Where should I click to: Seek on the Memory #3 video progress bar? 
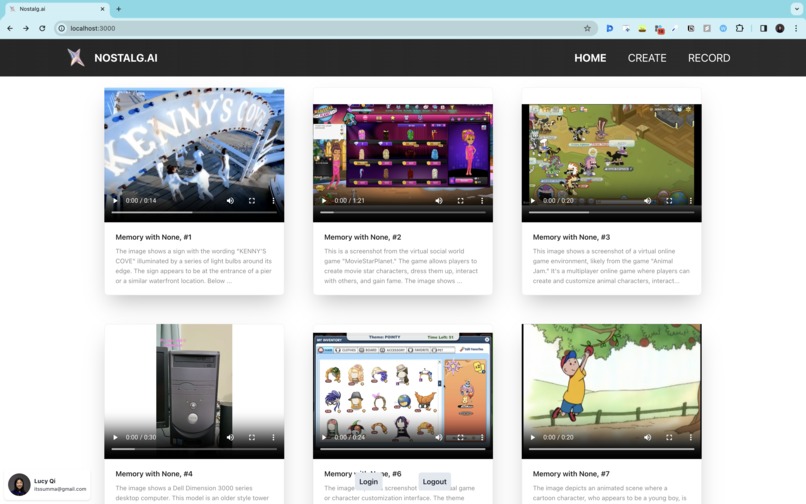[x=611, y=212]
